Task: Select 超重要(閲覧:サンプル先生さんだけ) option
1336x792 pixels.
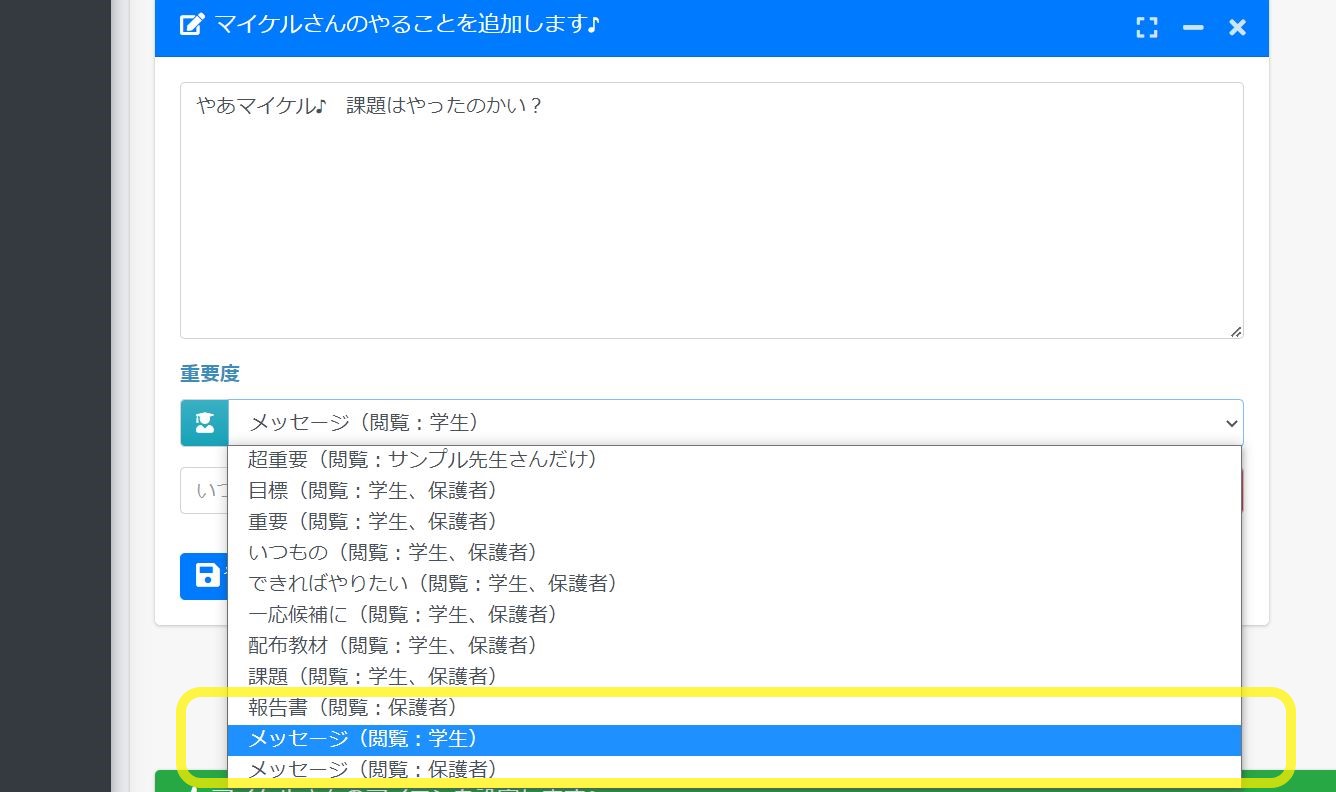Action: tap(422, 459)
